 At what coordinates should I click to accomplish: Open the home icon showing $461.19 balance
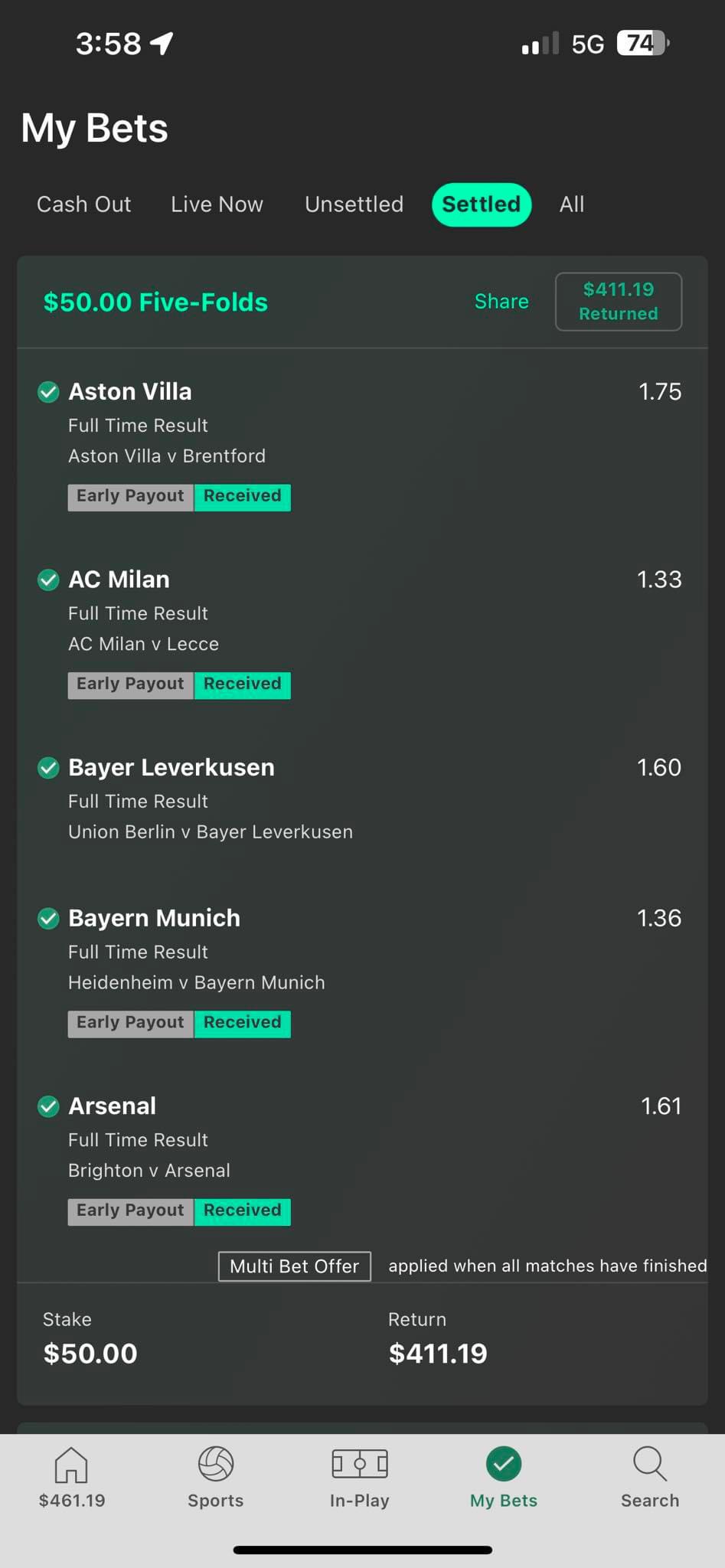tap(71, 1464)
